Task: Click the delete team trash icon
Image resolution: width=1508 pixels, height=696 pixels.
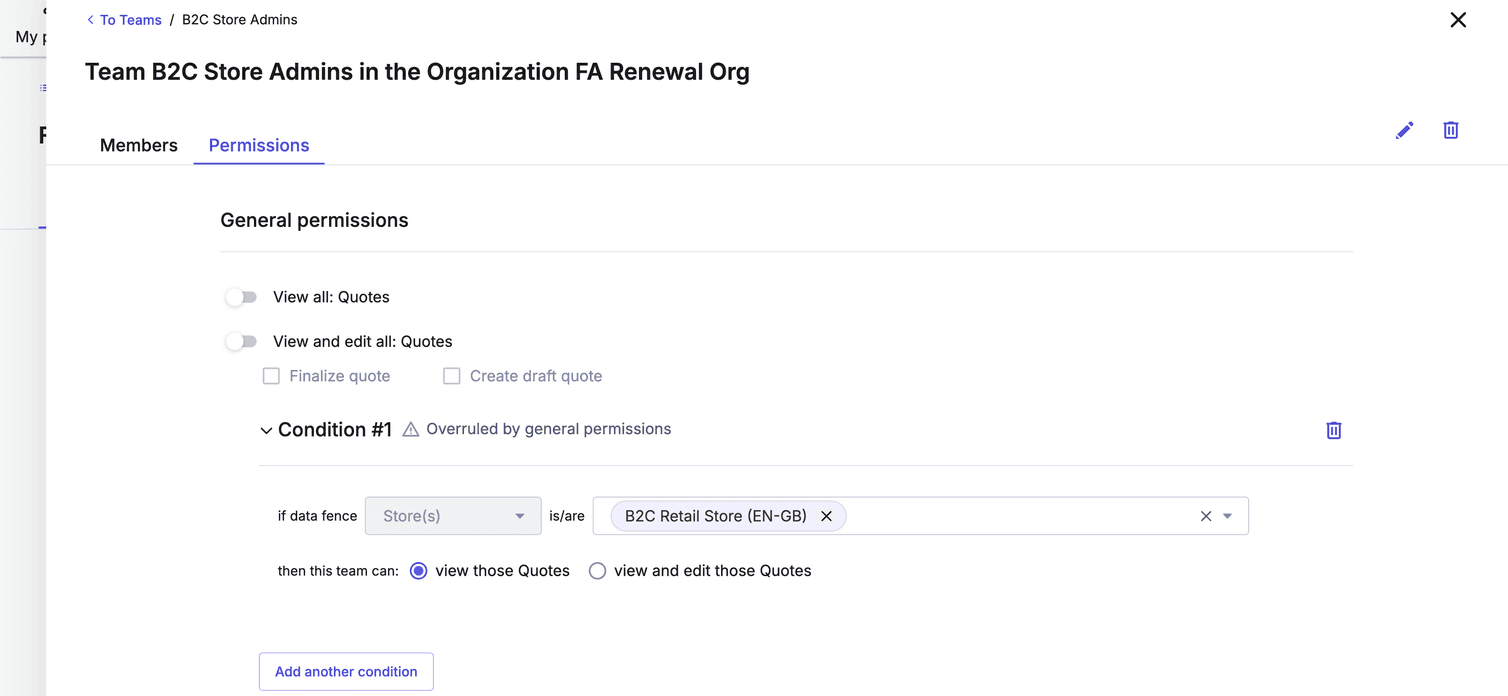Action: (x=1450, y=130)
